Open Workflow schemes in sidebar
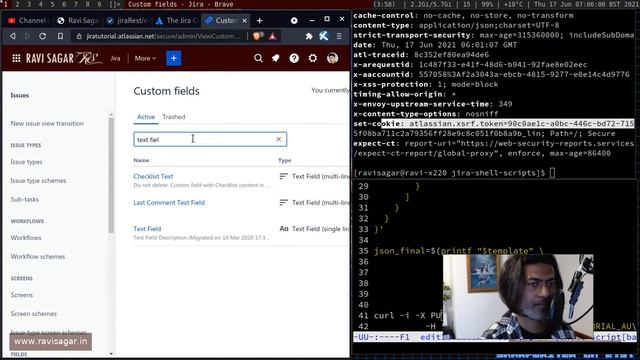The width and height of the screenshot is (640, 360). (x=38, y=256)
